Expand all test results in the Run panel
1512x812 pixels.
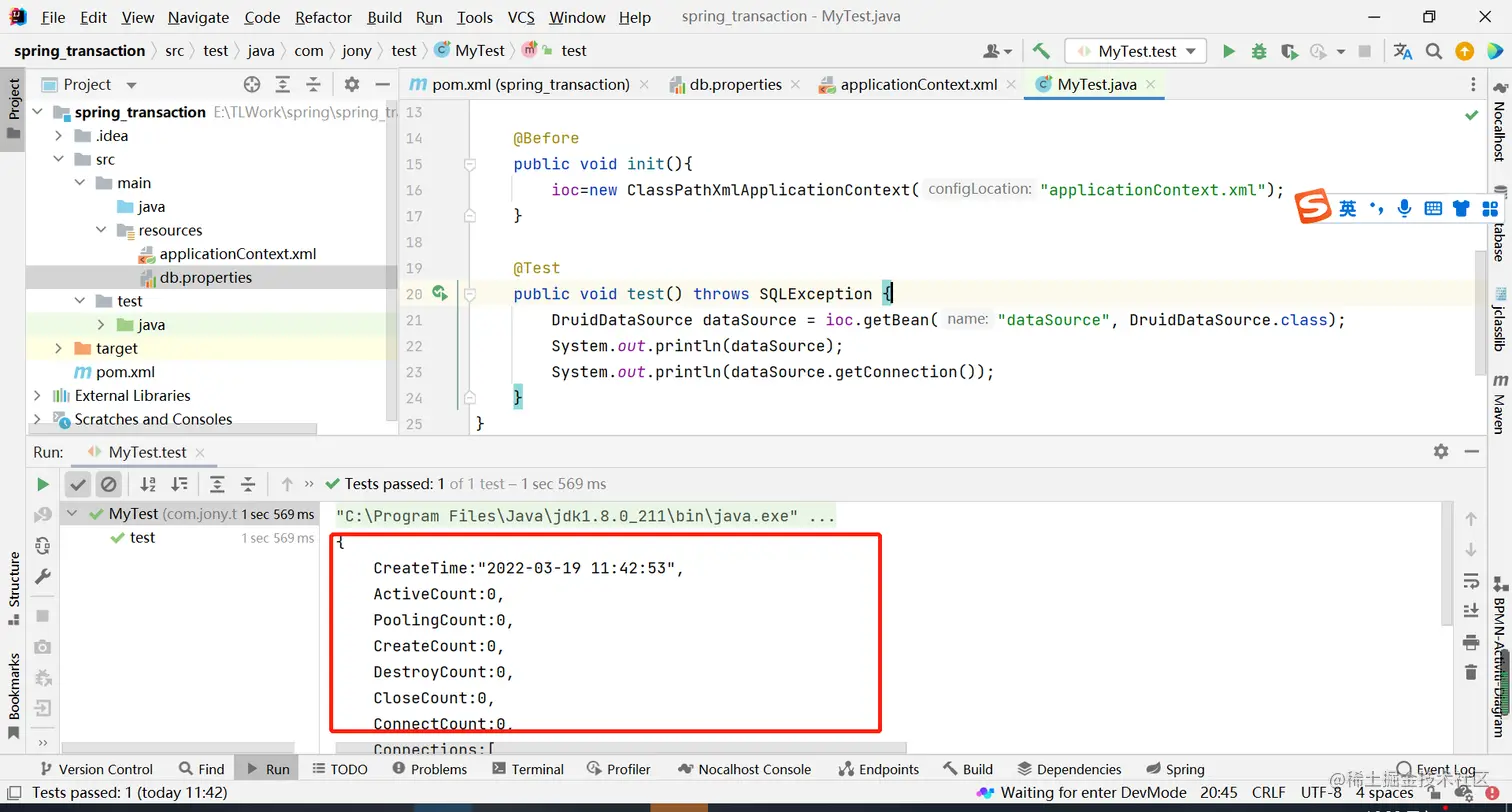coord(217,484)
